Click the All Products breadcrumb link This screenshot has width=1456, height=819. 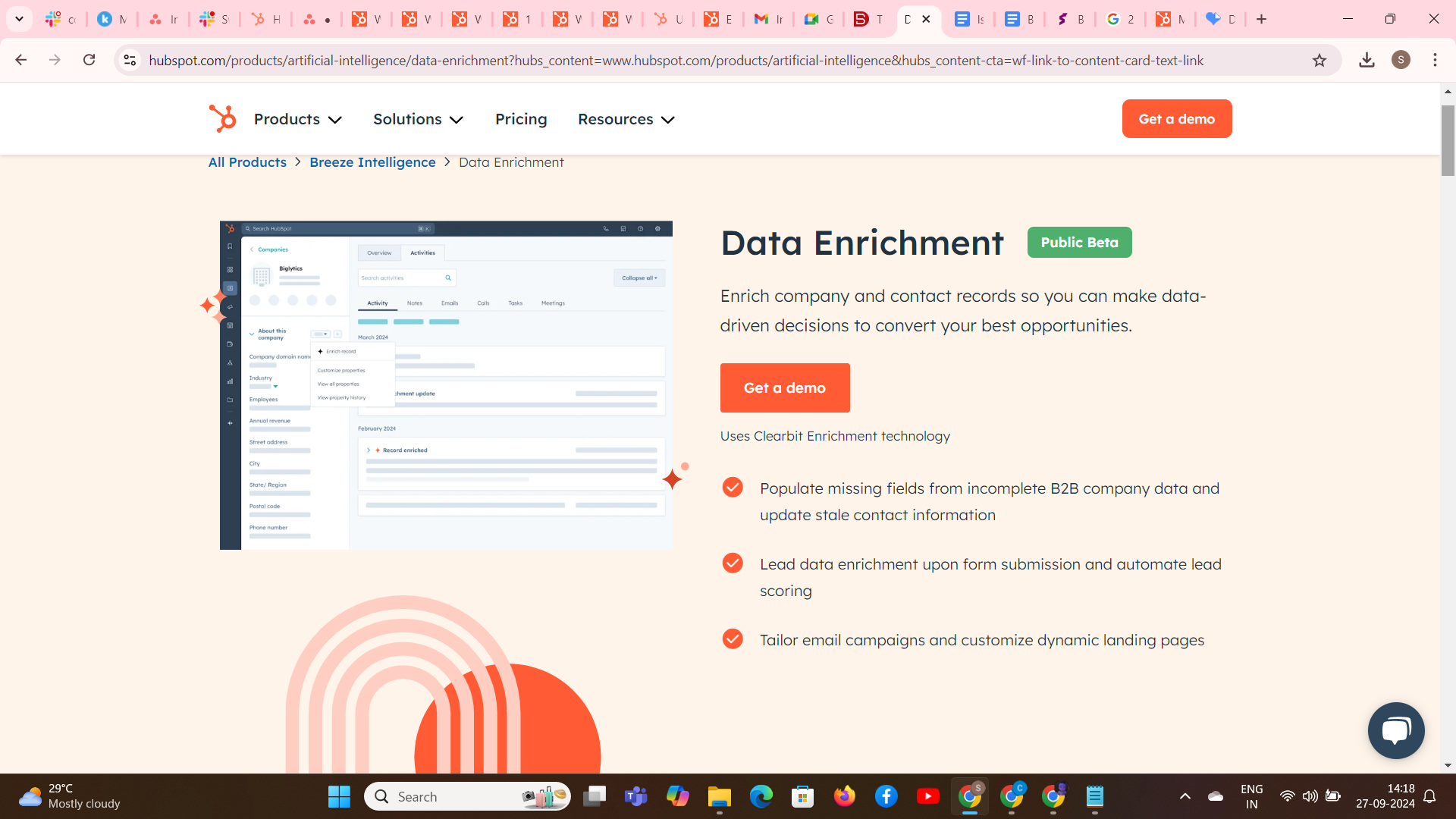(246, 161)
